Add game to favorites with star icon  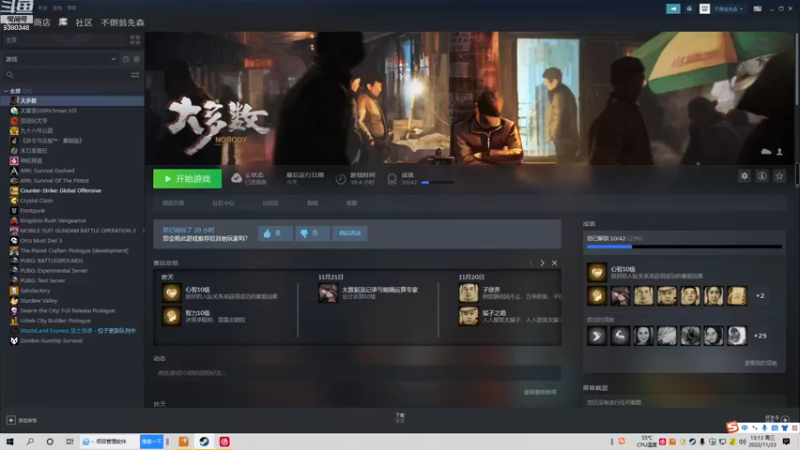[x=779, y=176]
